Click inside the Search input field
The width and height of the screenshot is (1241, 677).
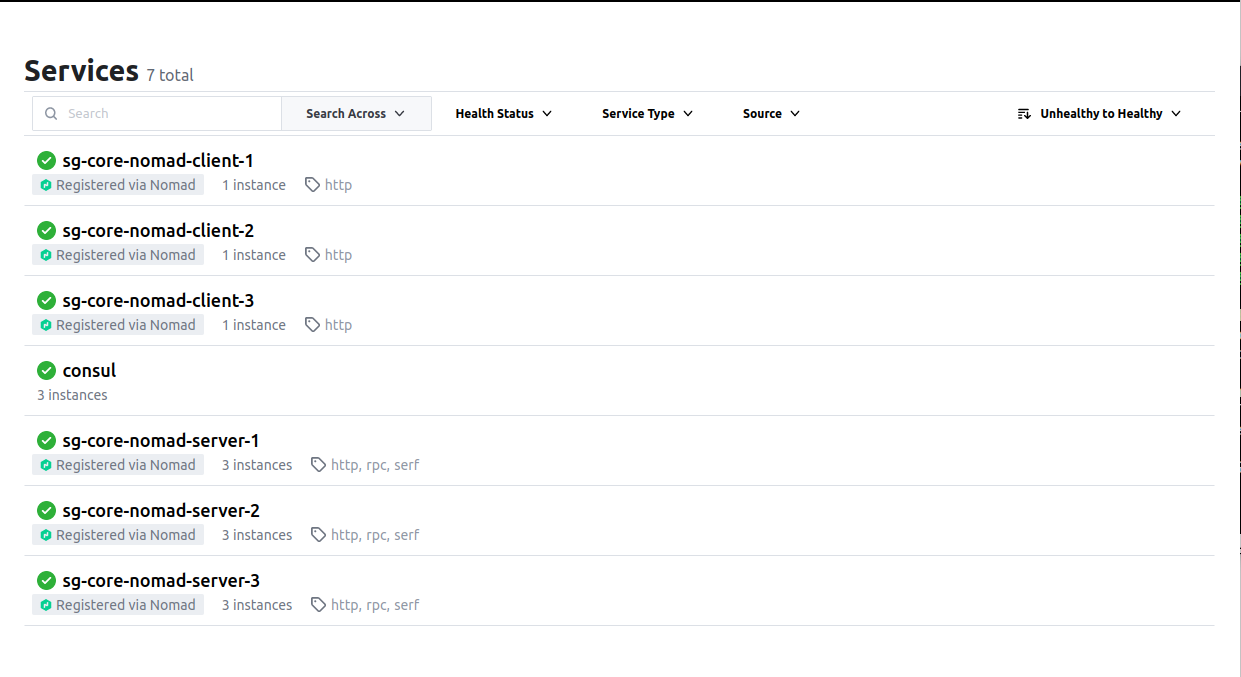pos(157,114)
